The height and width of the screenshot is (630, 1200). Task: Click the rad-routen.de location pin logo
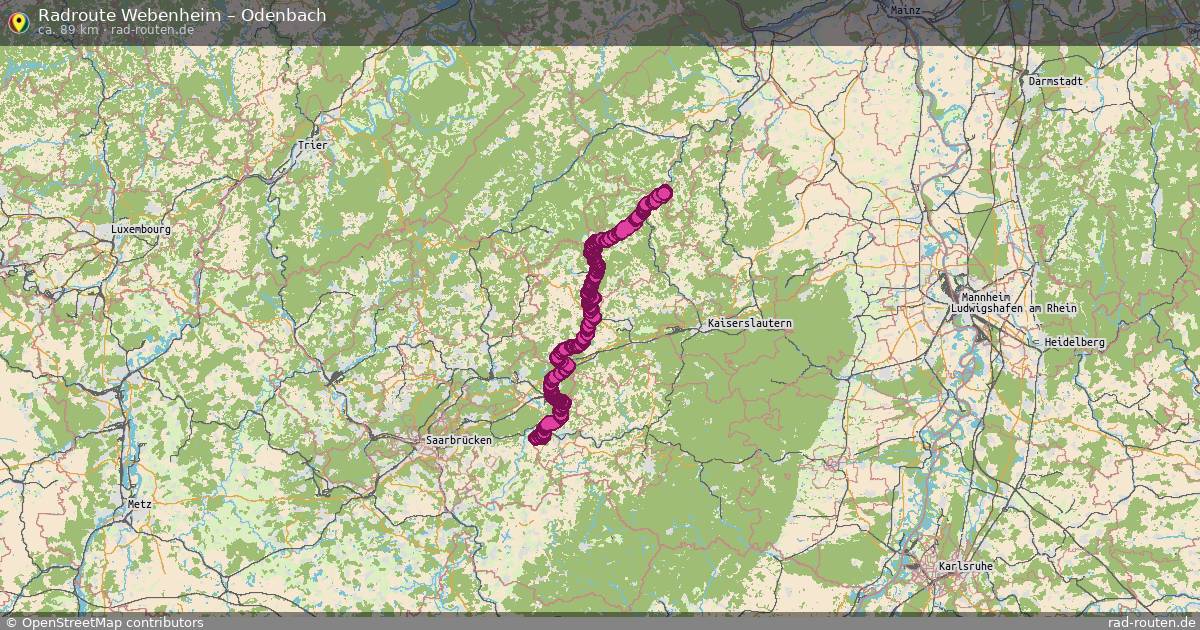click(x=18, y=22)
